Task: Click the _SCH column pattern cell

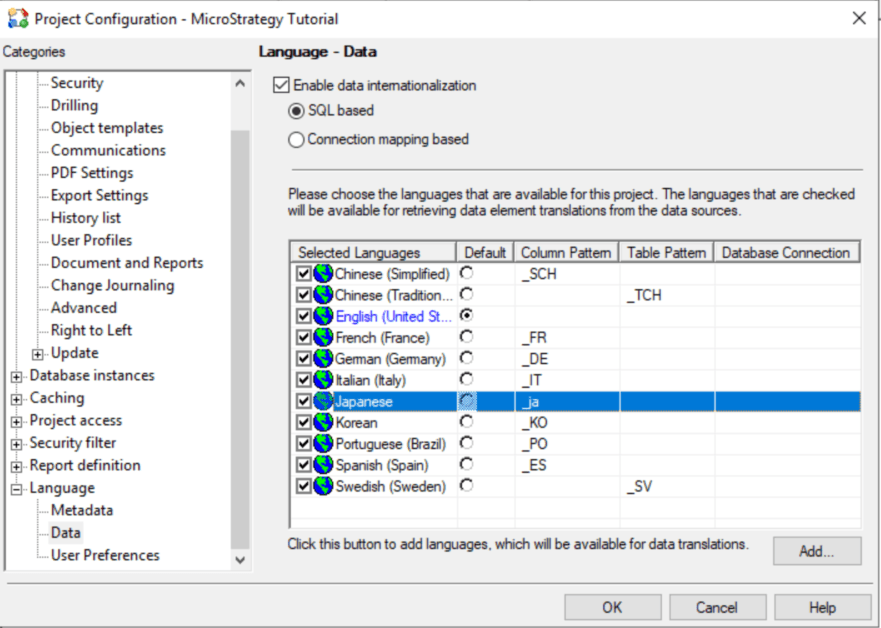Action: (x=567, y=274)
